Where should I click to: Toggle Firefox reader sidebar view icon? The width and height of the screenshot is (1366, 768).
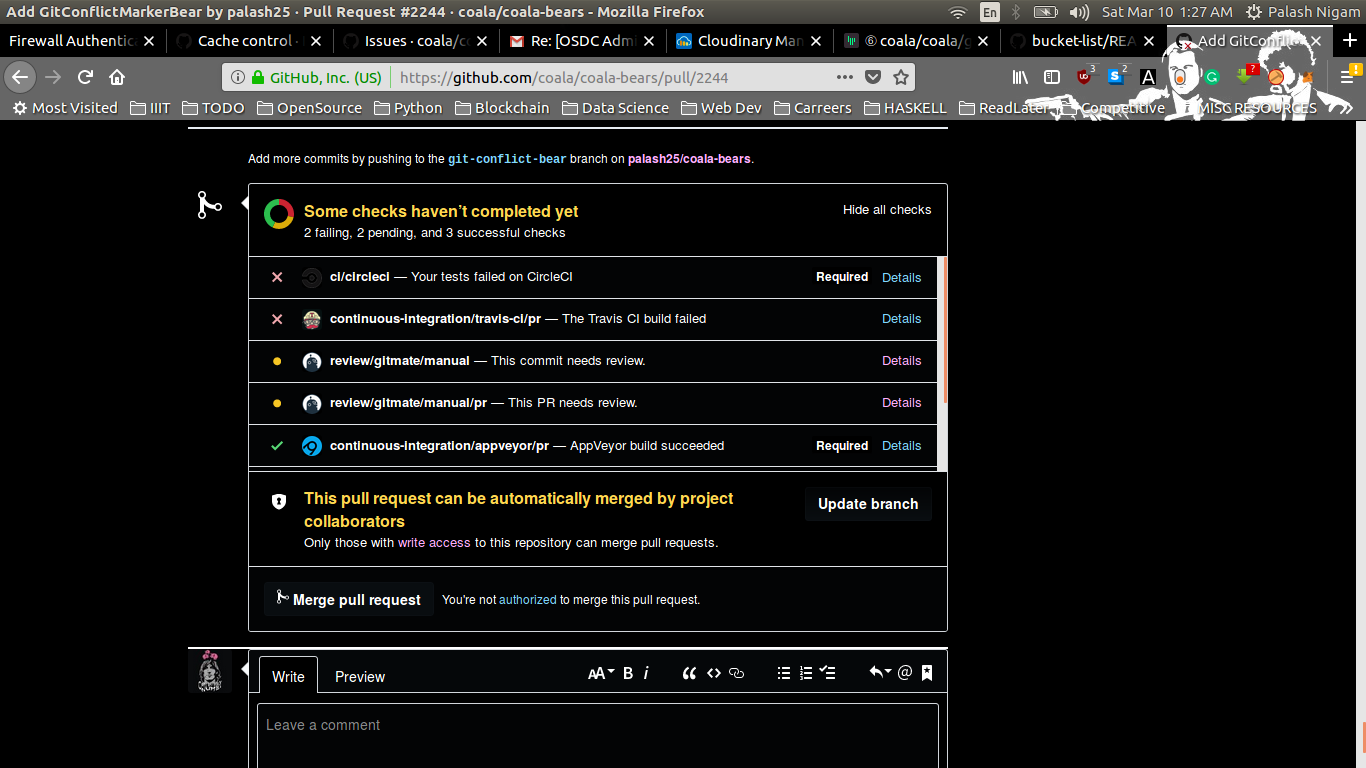[x=1051, y=77]
